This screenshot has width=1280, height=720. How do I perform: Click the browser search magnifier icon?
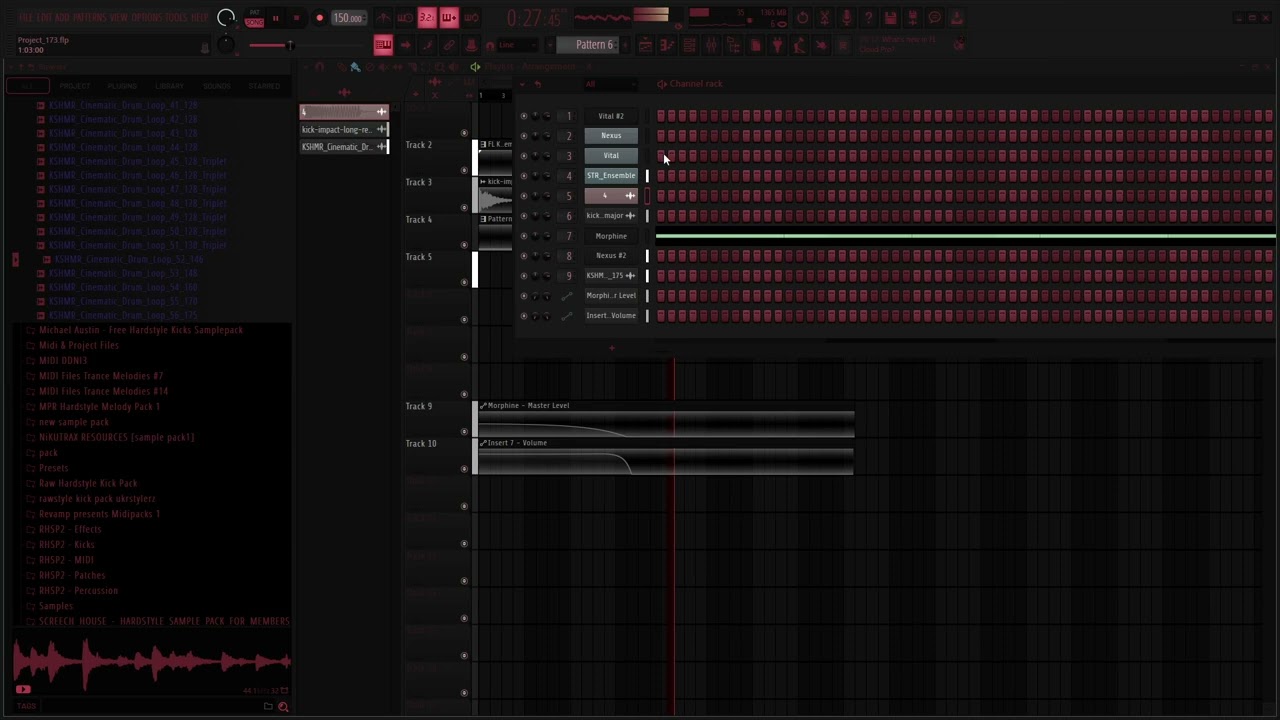[283, 707]
